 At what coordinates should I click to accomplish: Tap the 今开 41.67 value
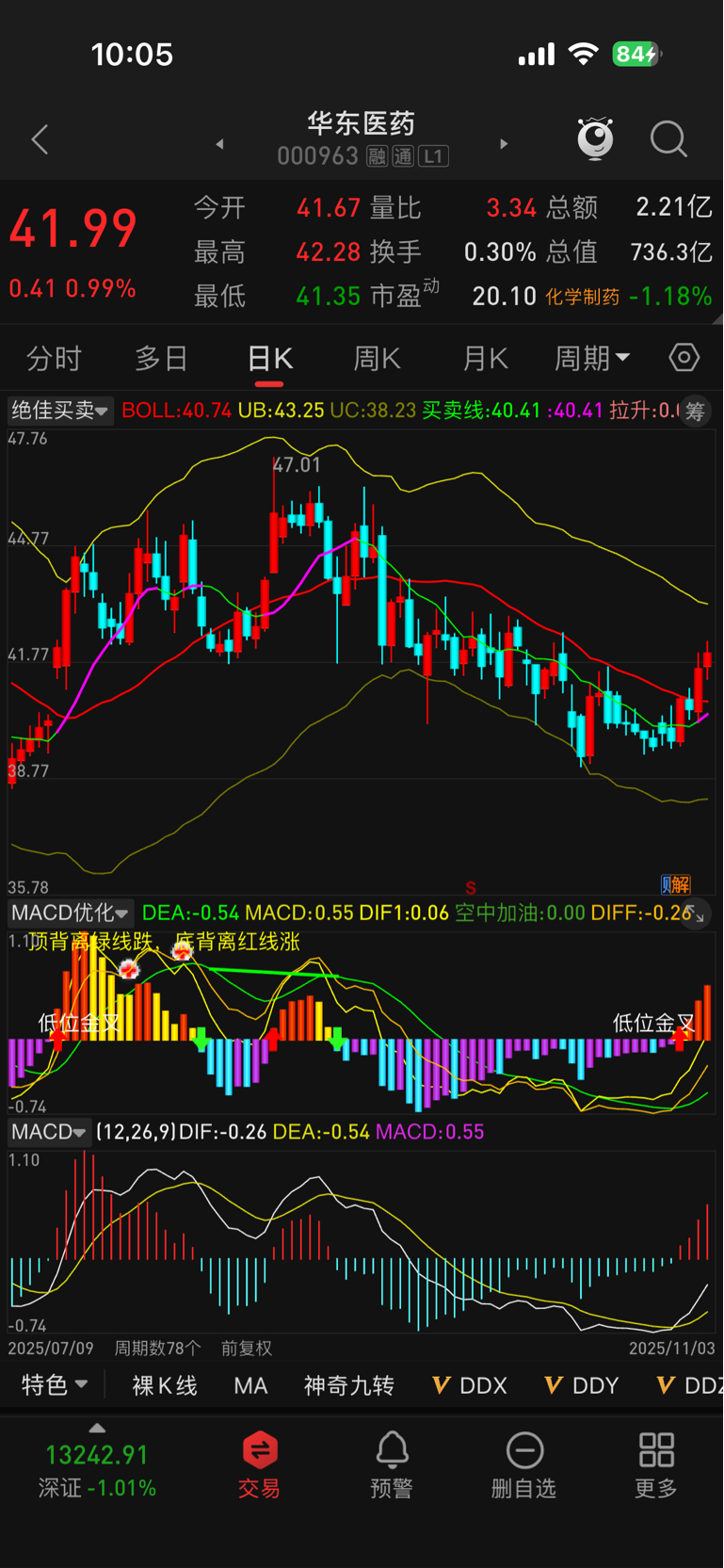[x=329, y=207]
